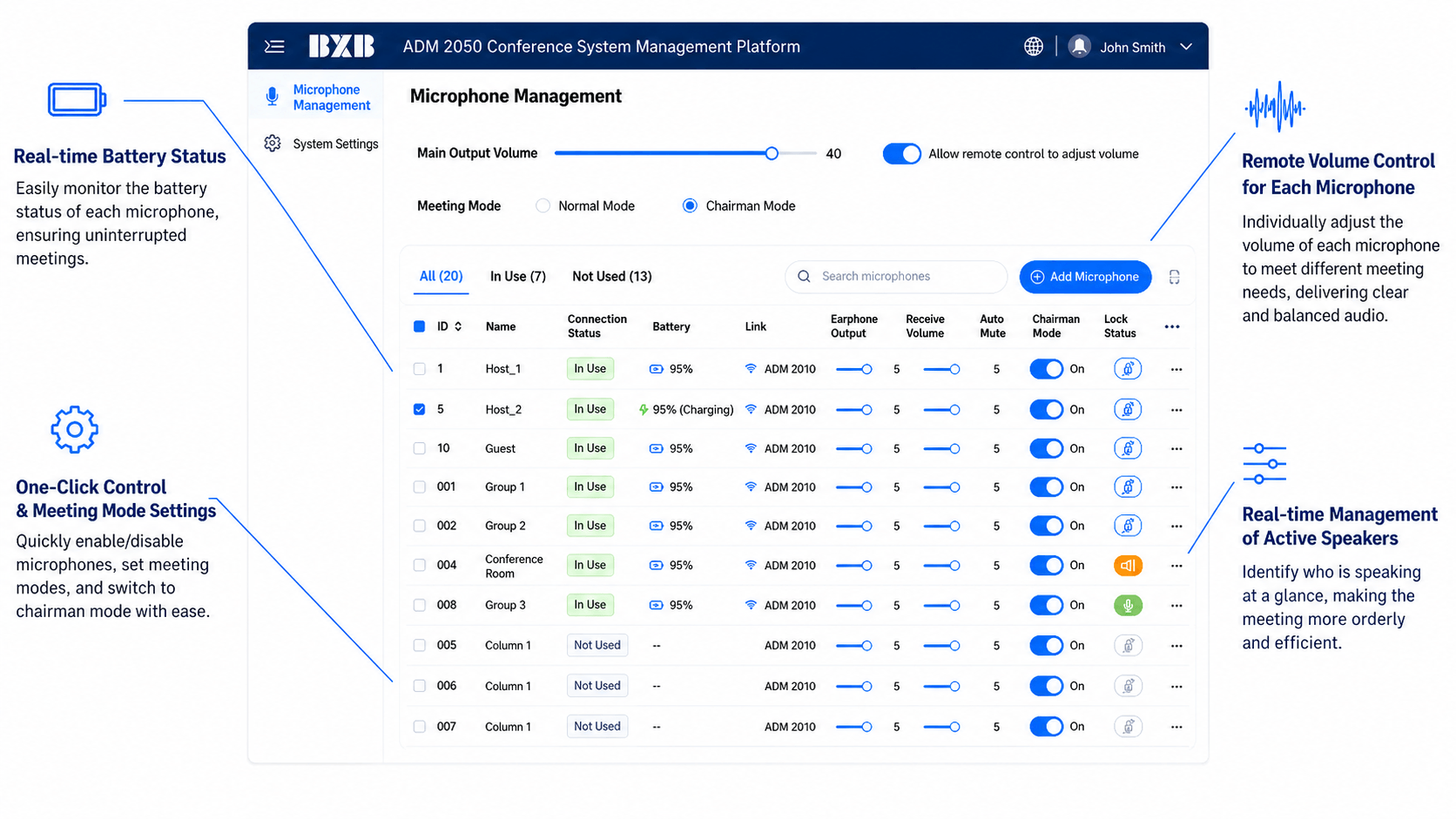Switch to the Not Used (13) tab

pos(612,277)
